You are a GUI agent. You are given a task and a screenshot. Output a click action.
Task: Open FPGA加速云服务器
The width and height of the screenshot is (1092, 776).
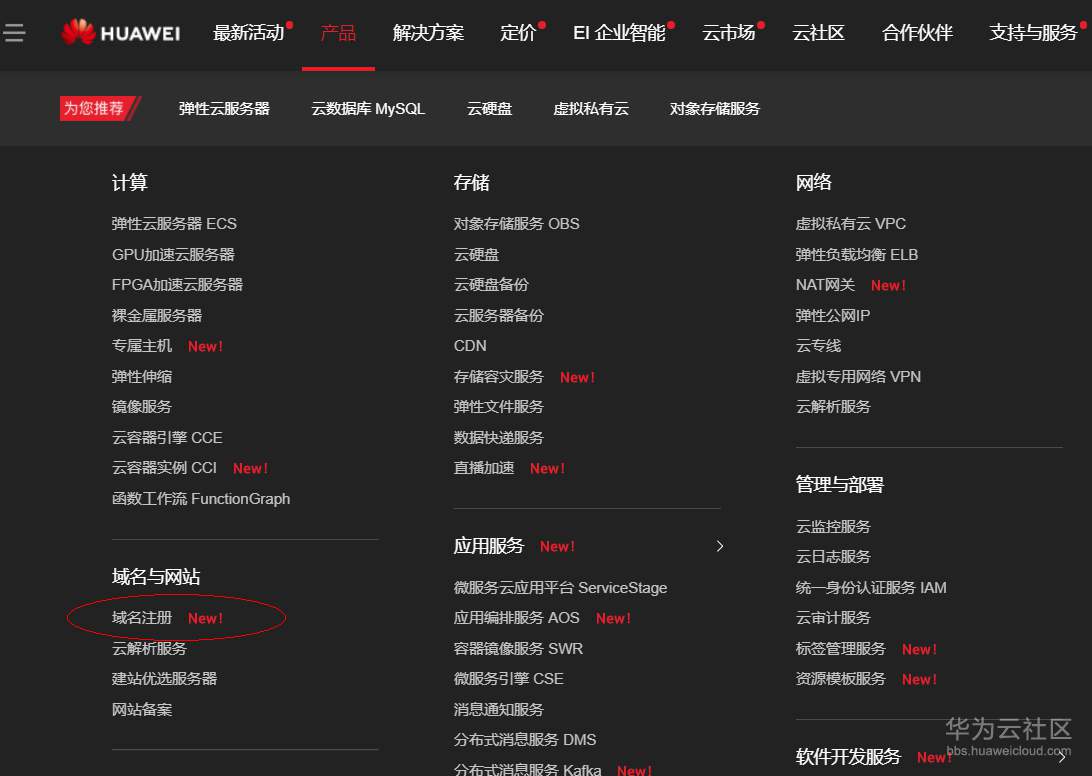178,285
